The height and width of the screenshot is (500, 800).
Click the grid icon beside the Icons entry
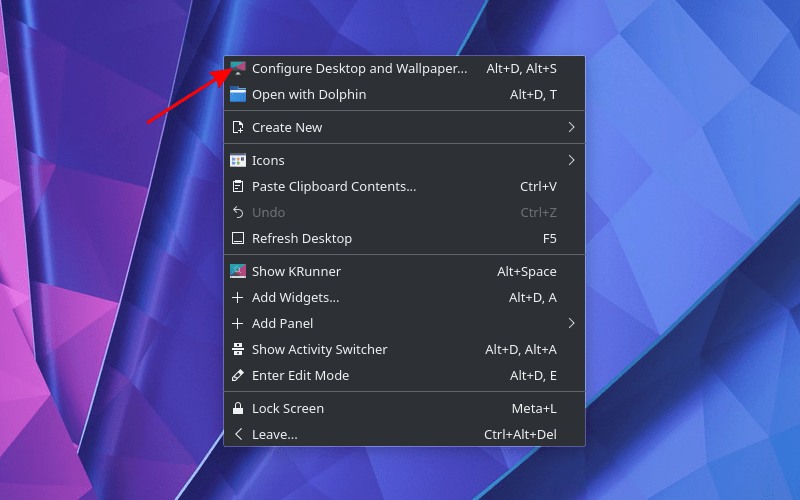click(238, 160)
